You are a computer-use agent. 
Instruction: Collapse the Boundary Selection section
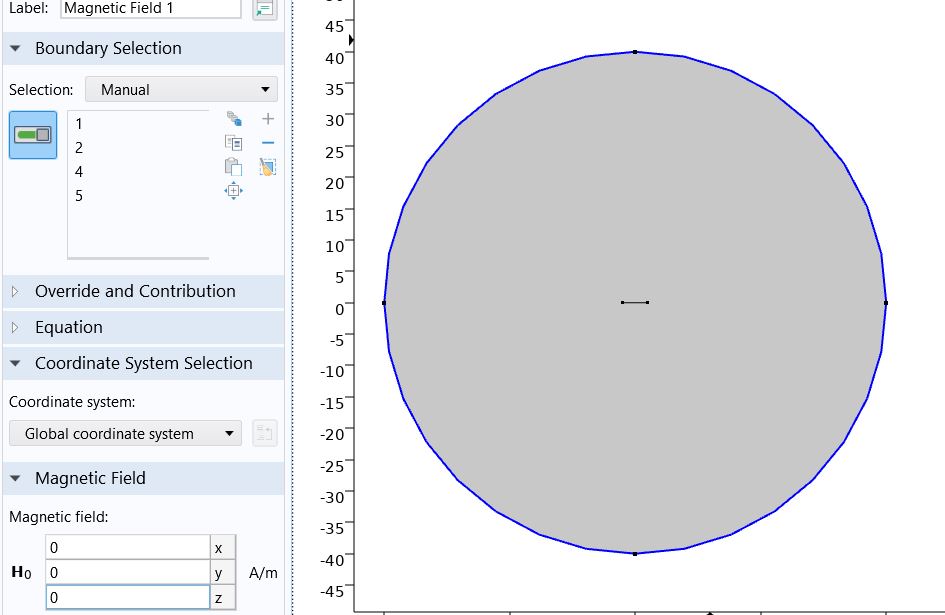click(x=15, y=48)
